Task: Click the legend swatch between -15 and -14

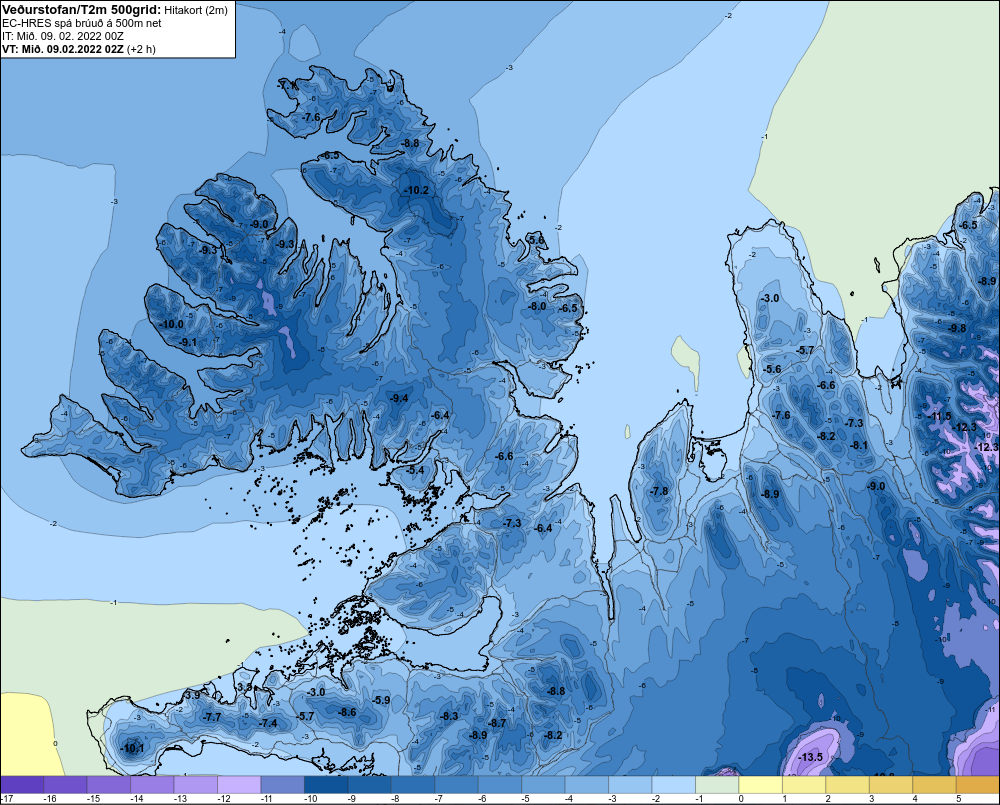Action: pos(109,785)
